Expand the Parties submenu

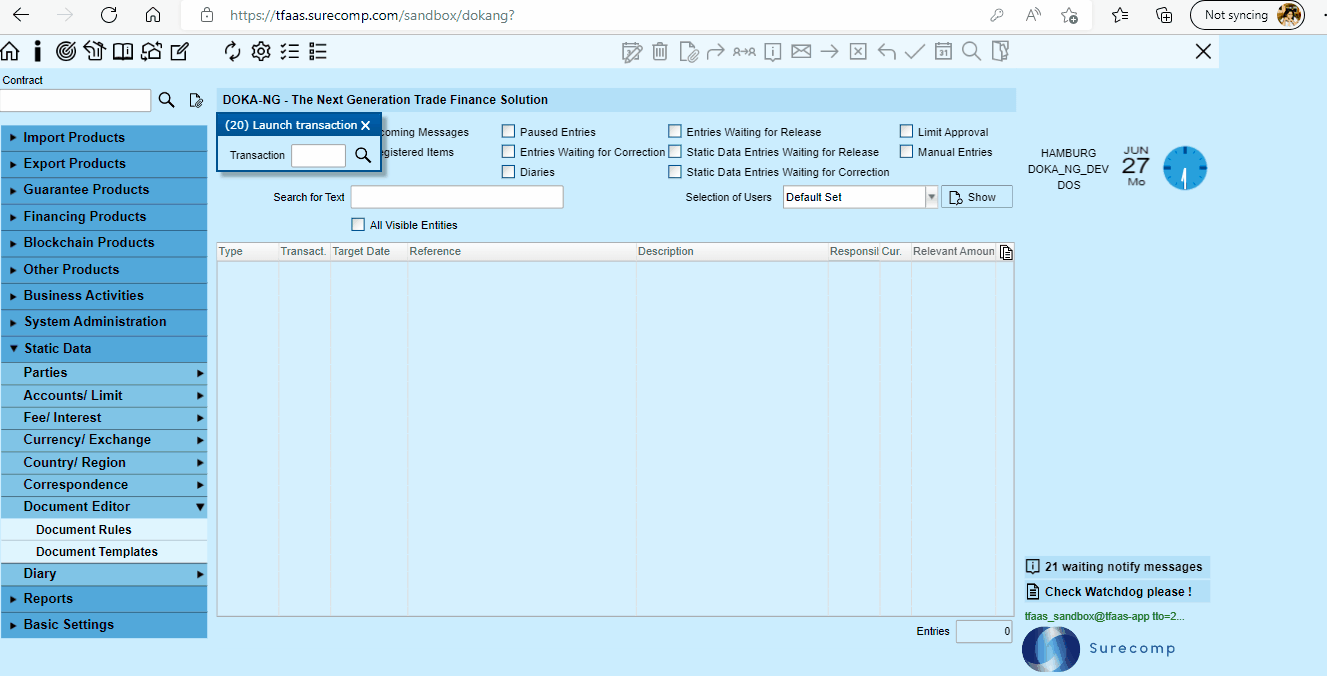(104, 373)
